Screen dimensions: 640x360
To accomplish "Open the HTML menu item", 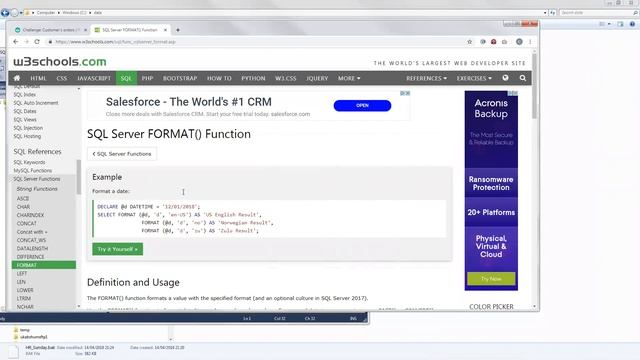I will (x=38, y=78).
